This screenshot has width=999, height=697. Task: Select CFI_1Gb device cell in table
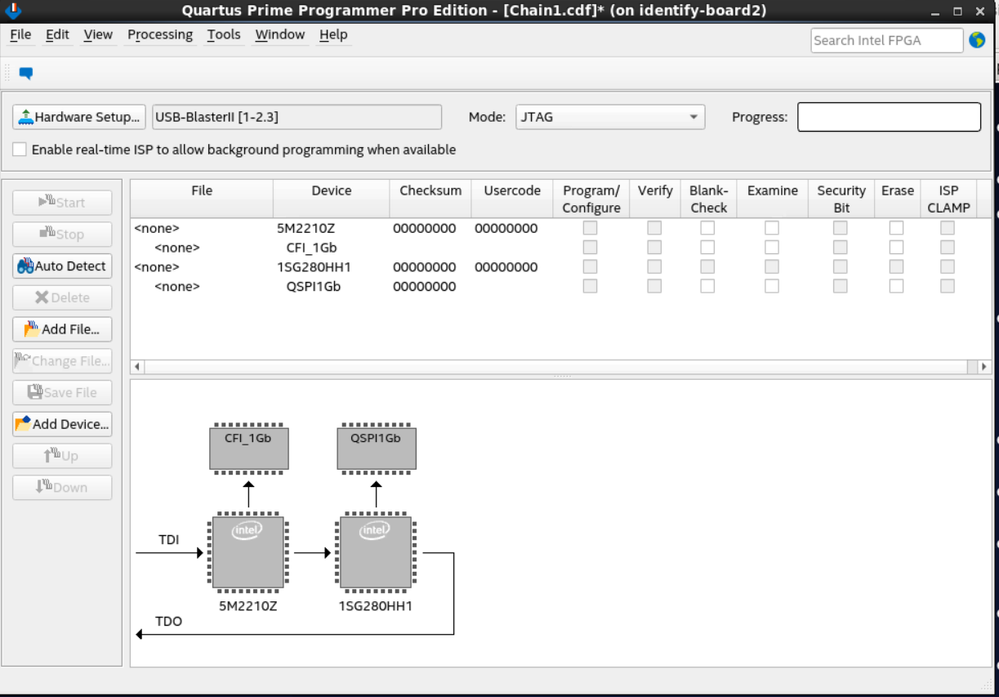312,248
